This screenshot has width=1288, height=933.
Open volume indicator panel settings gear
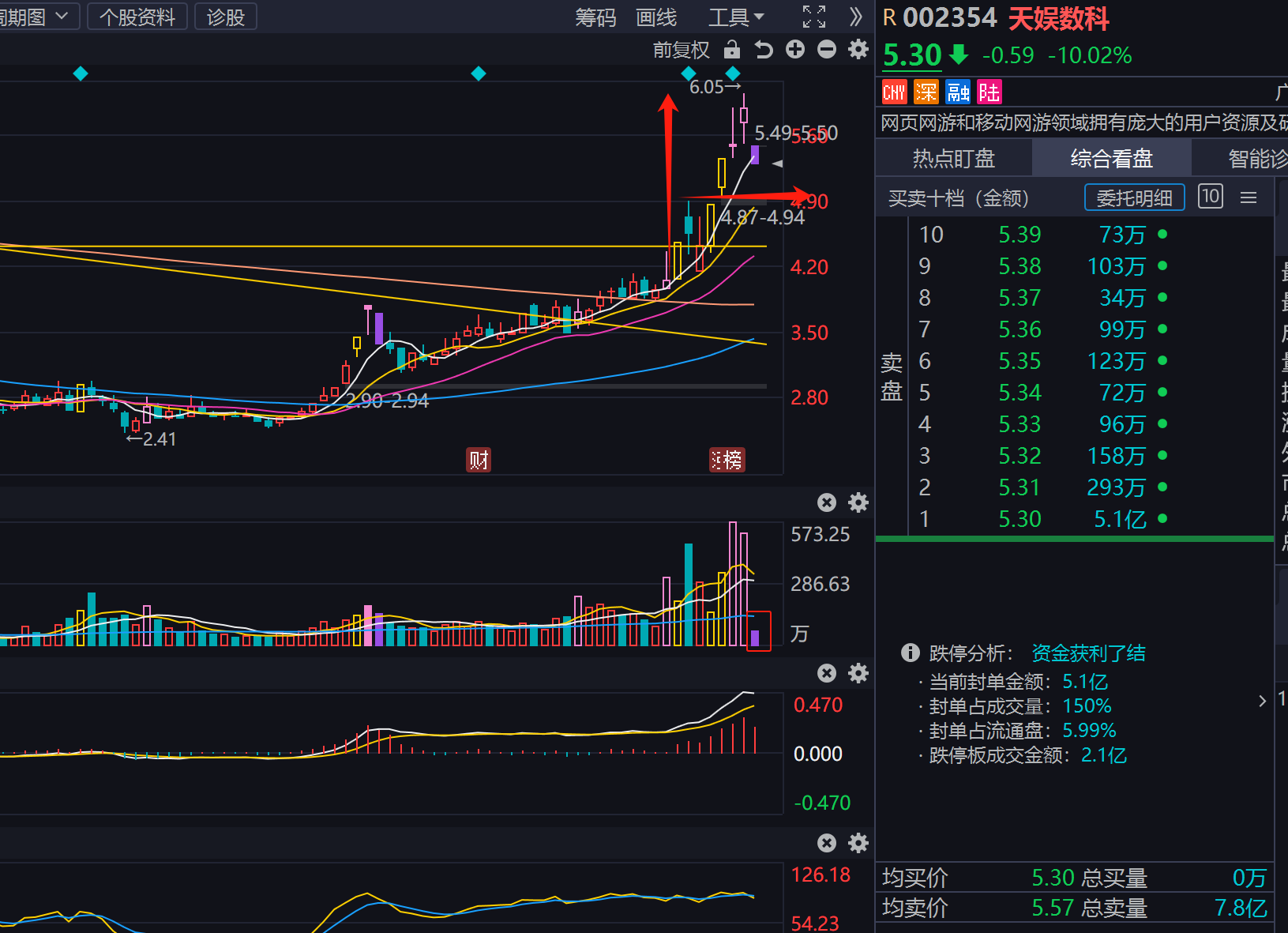point(858,502)
